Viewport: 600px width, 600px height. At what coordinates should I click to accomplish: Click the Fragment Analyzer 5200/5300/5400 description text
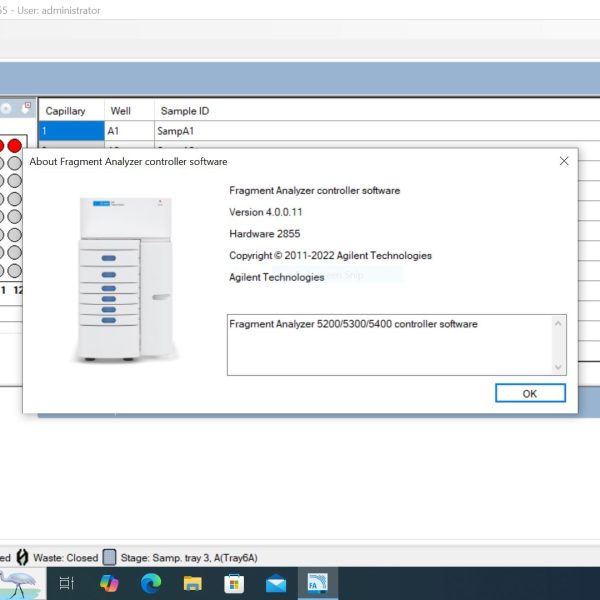[x=353, y=324]
